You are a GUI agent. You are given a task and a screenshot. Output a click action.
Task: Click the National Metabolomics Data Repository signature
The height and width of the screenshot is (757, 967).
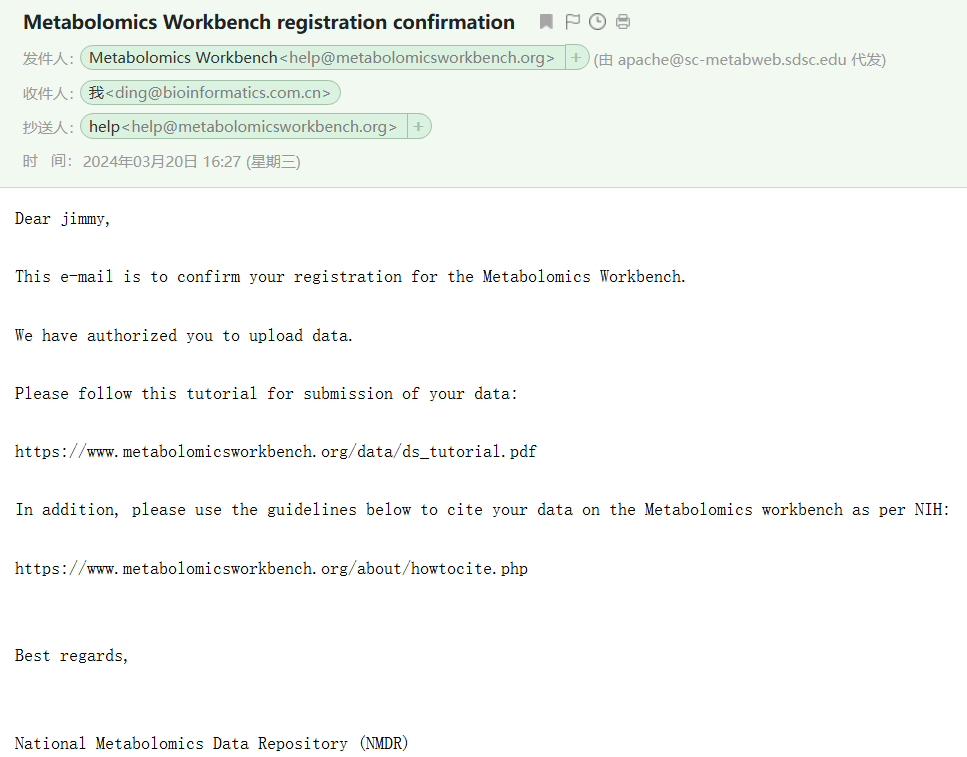(x=211, y=744)
